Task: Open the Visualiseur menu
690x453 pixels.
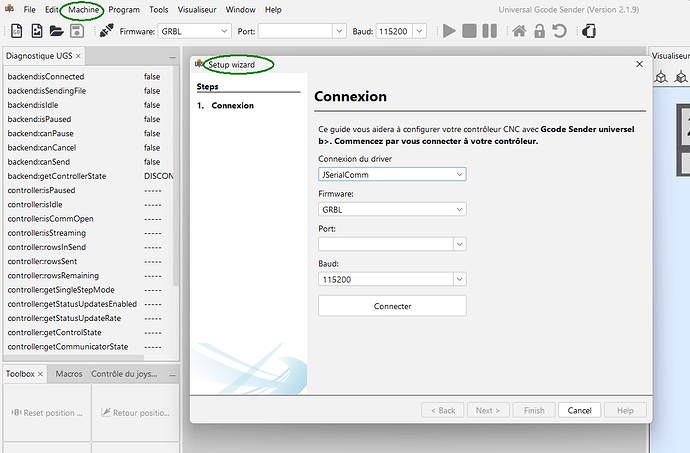Action: (x=197, y=10)
